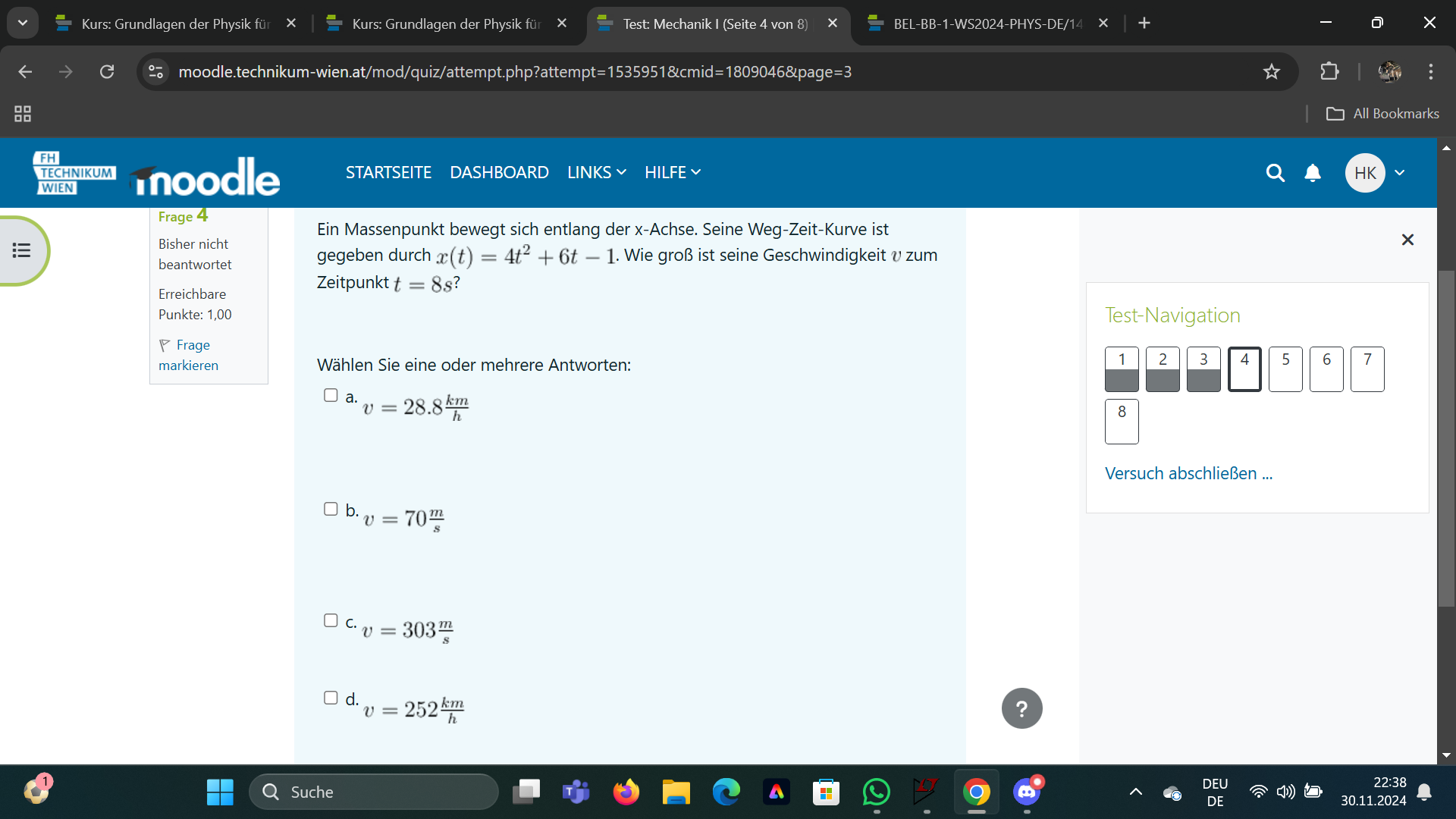Tick the checkbox for answer c. 303 m/s

point(331,620)
